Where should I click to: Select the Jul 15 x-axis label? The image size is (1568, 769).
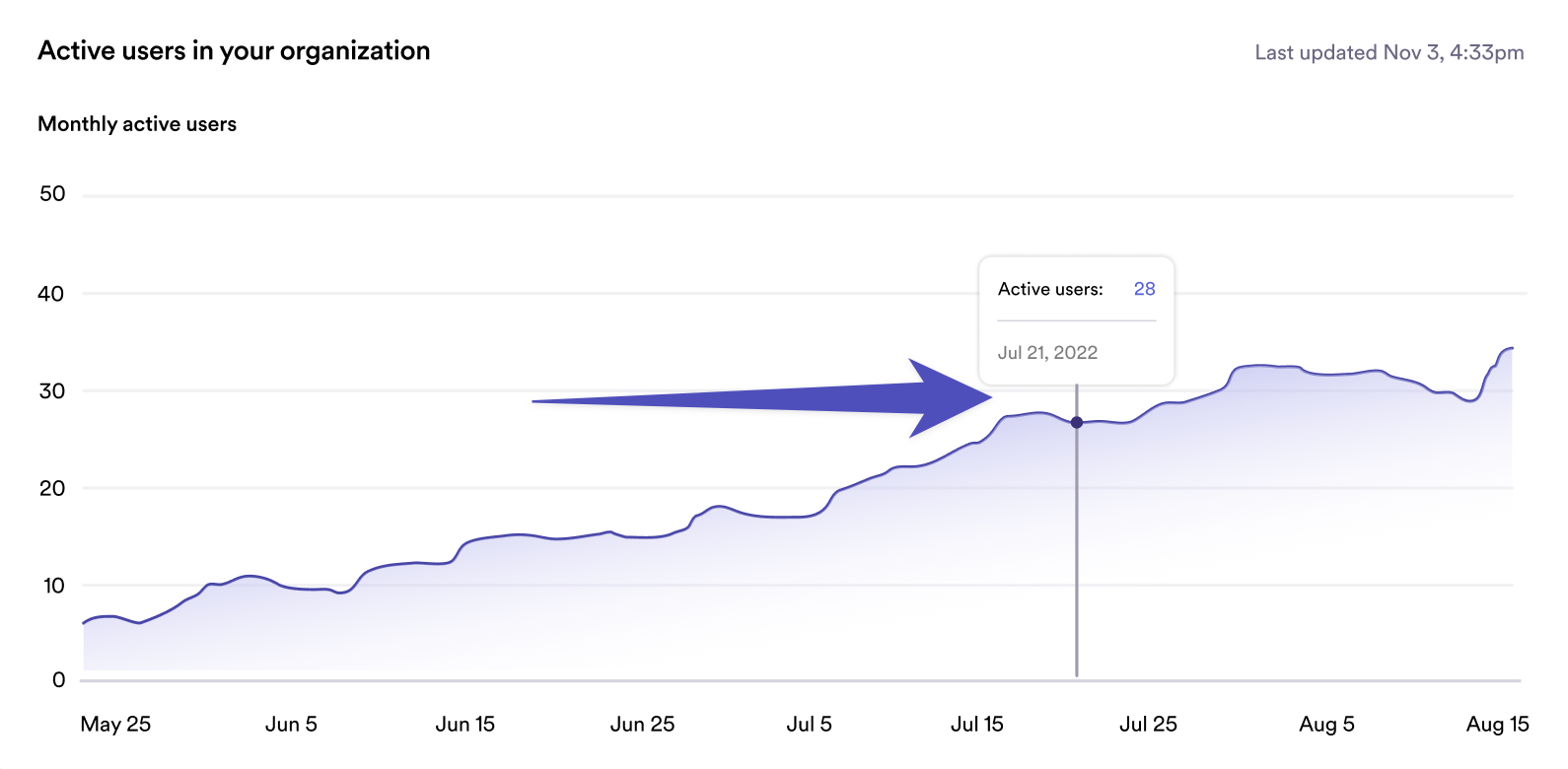[976, 725]
